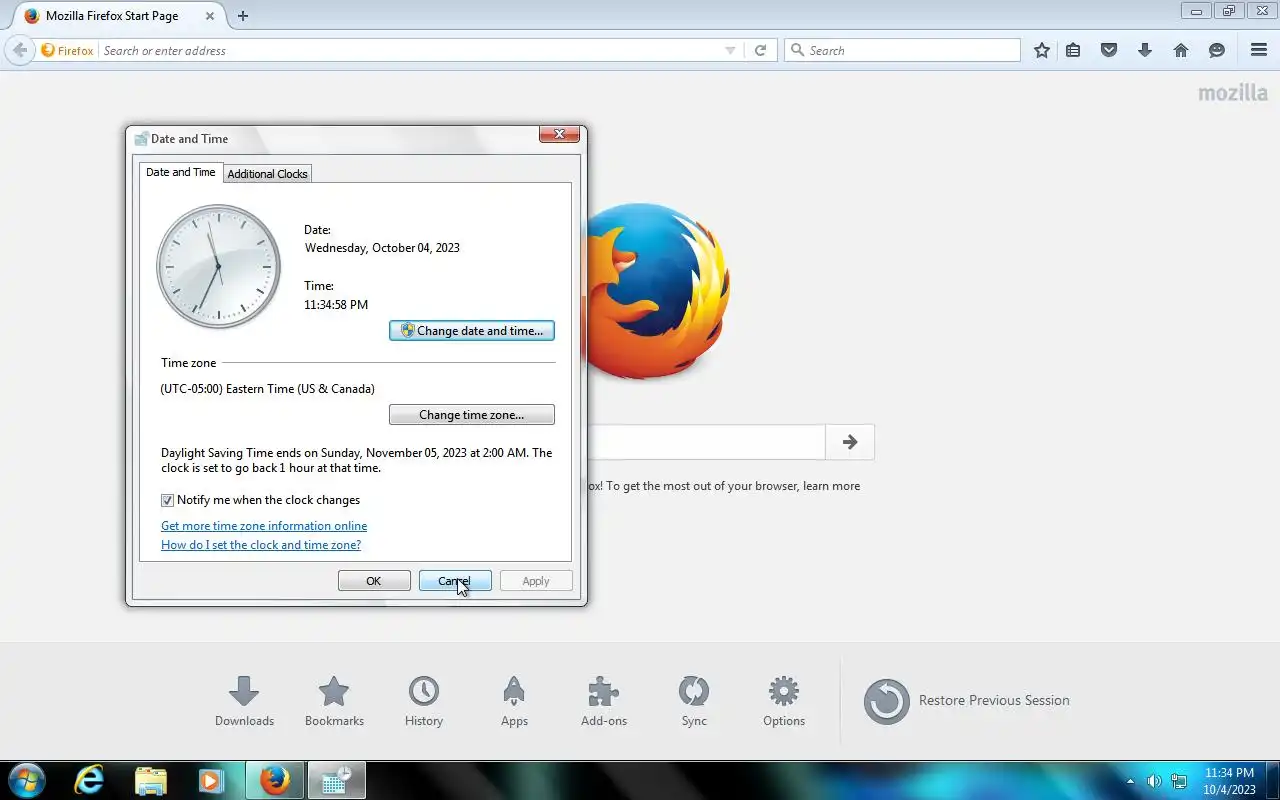Image resolution: width=1280 pixels, height=800 pixels.
Task: Click the taskbar clock 11:34 PM
Action: [x=1229, y=773]
